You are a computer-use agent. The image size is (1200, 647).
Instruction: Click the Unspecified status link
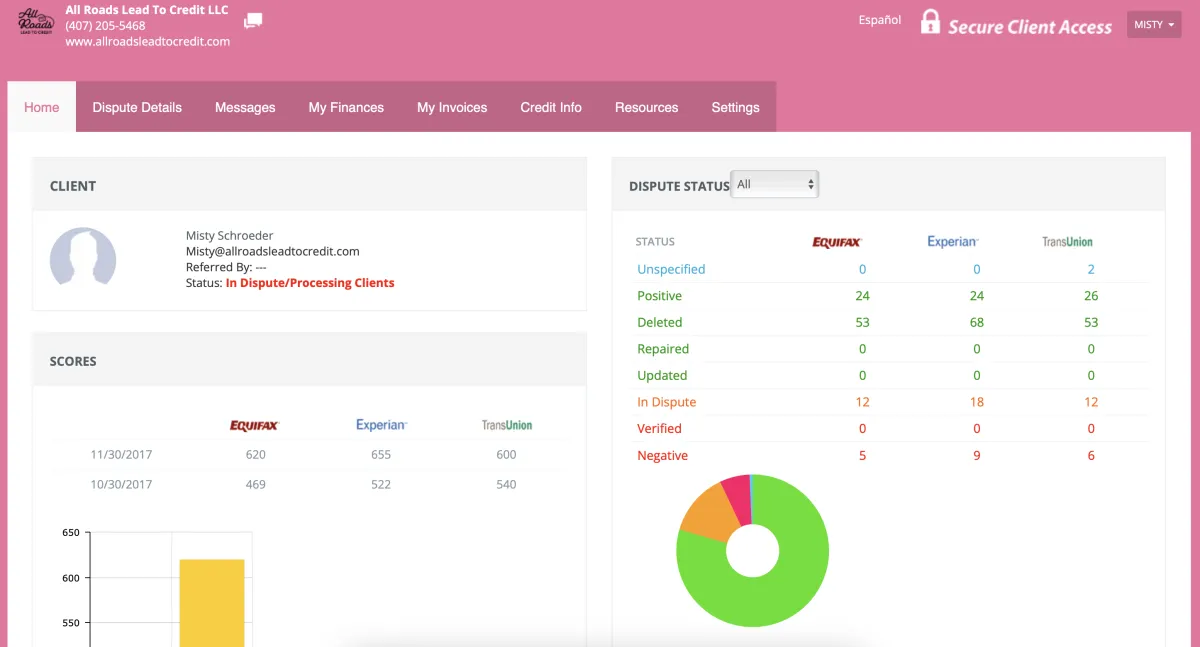click(671, 269)
